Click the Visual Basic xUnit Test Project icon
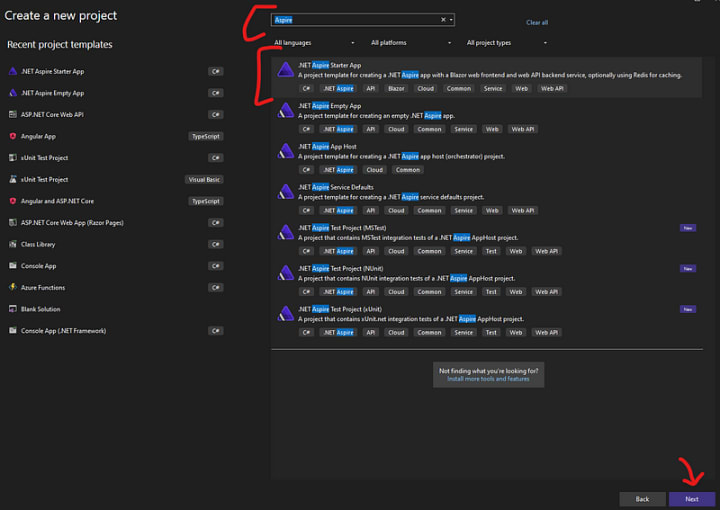The width and height of the screenshot is (720, 510). point(13,179)
